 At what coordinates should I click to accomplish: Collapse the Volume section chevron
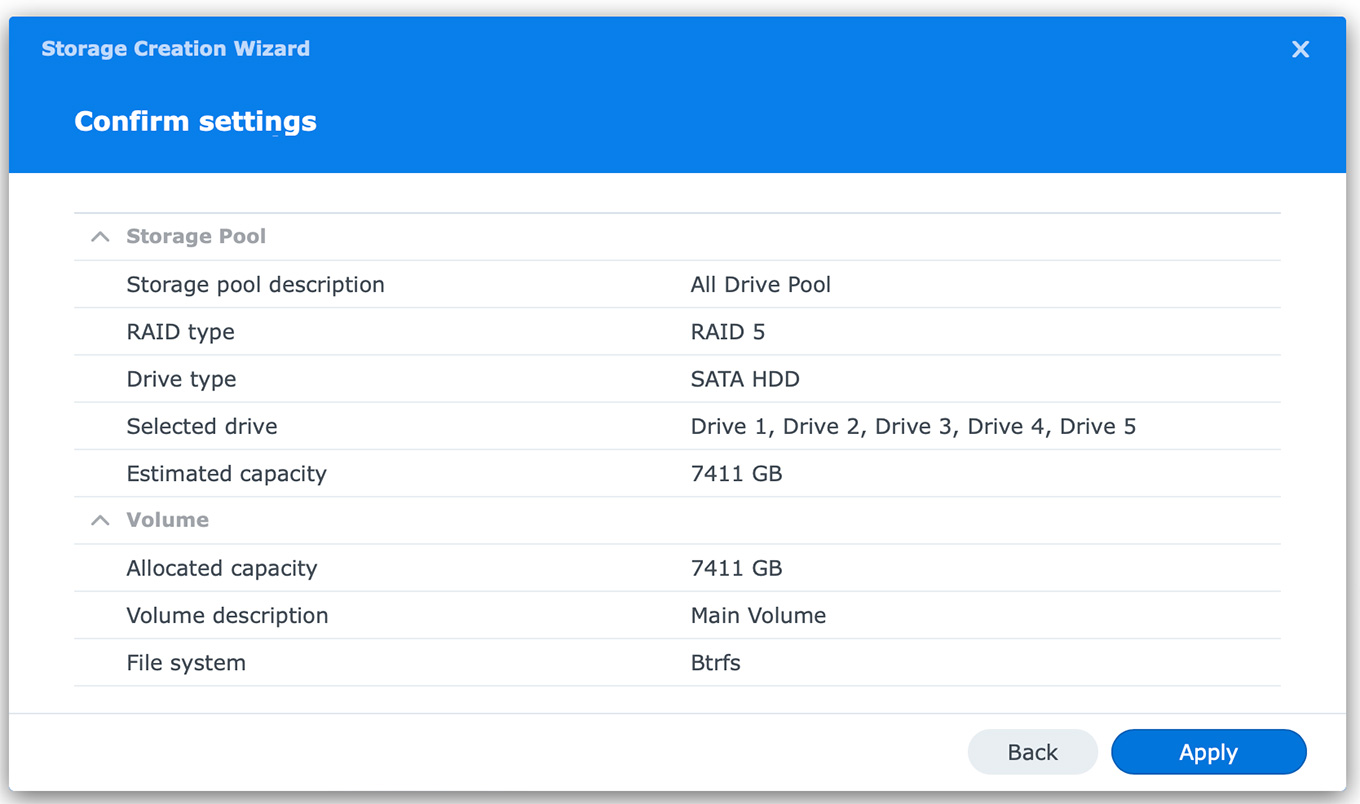click(x=100, y=520)
